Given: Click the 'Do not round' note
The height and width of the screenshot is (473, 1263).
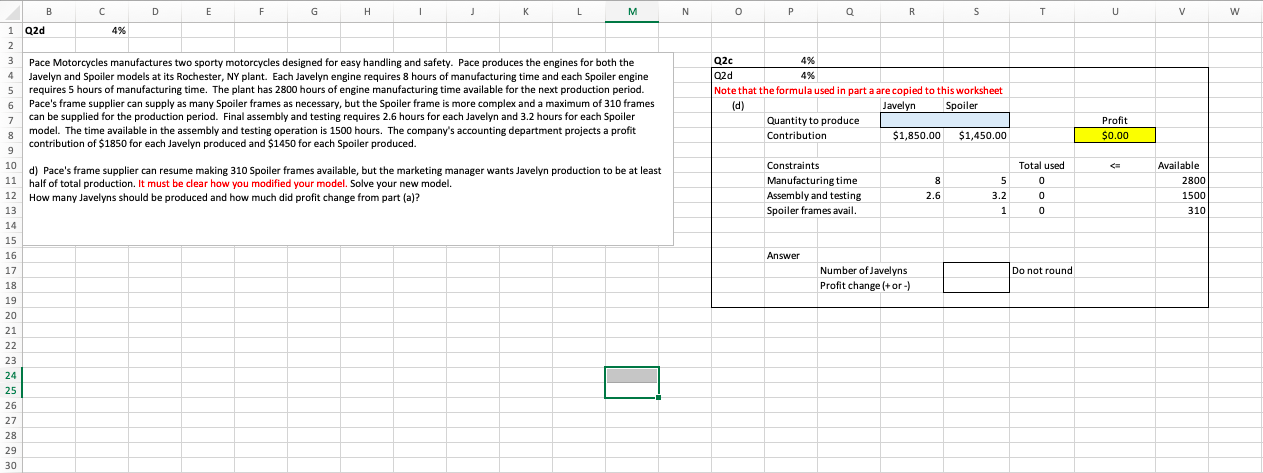Looking at the screenshot, I should (1043, 271).
